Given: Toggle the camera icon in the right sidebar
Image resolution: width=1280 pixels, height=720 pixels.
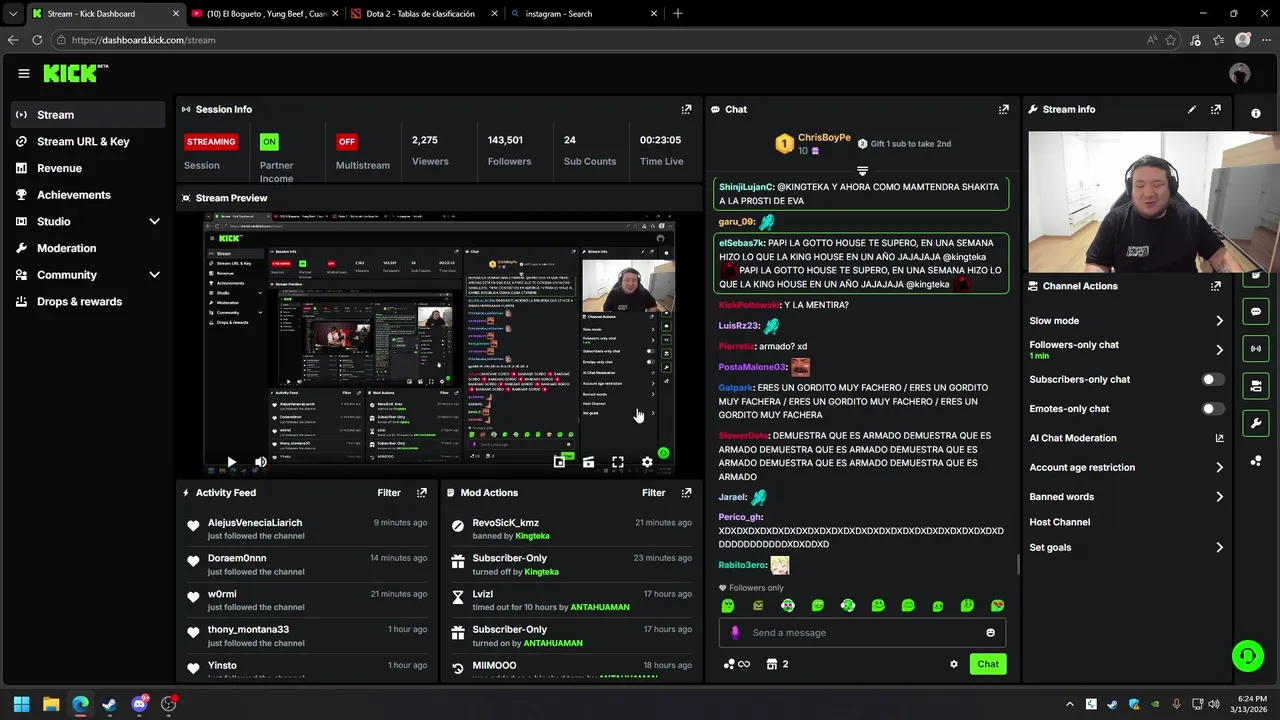Looking at the screenshot, I should tap(1256, 386).
